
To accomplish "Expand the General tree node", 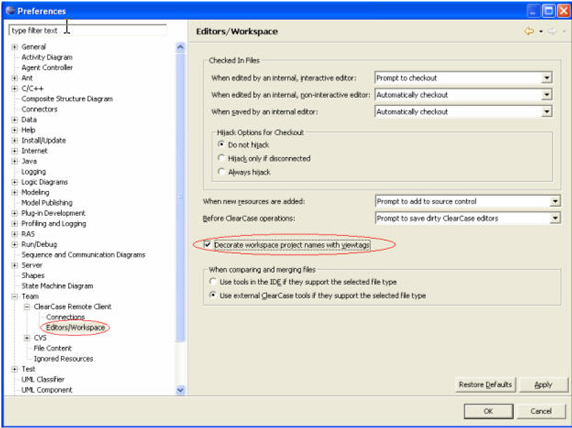I will point(15,47).
